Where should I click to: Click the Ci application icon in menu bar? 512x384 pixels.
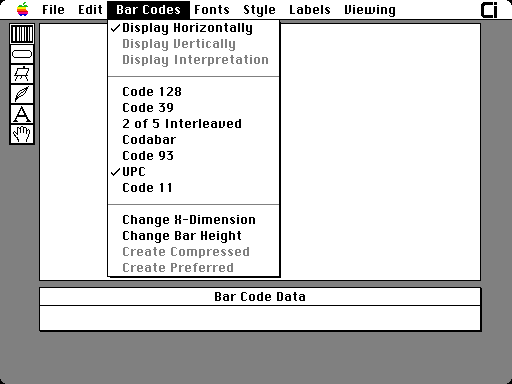(x=489, y=10)
